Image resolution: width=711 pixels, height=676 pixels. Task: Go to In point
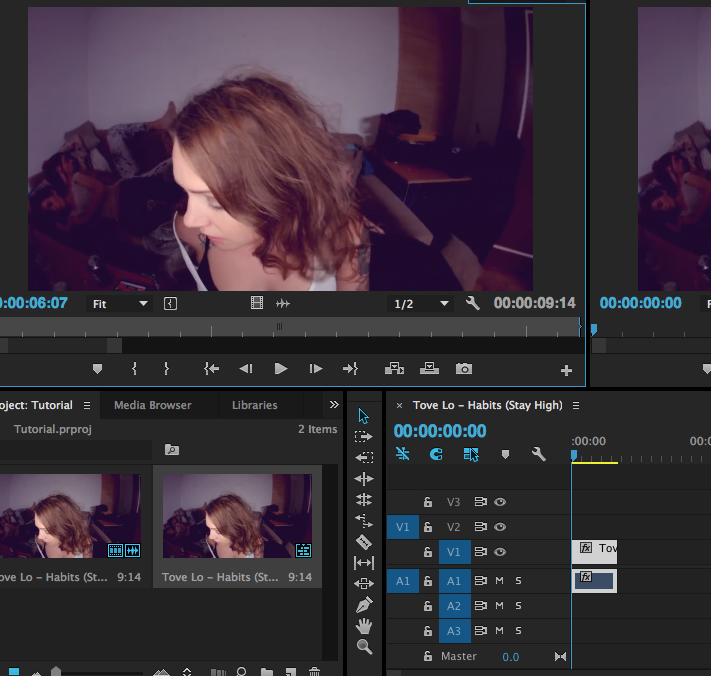coord(211,369)
